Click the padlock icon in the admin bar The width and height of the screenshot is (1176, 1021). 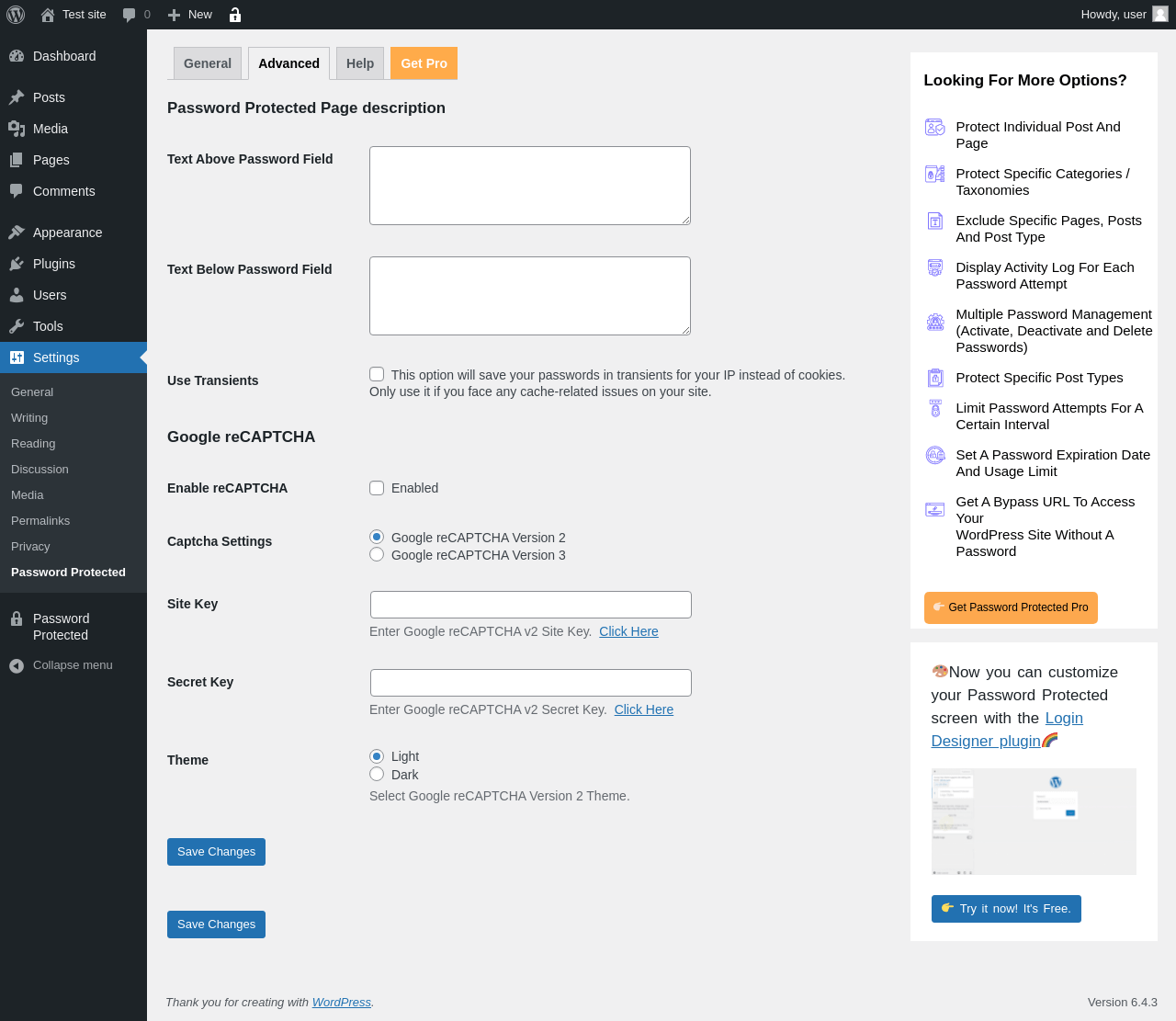(x=235, y=15)
